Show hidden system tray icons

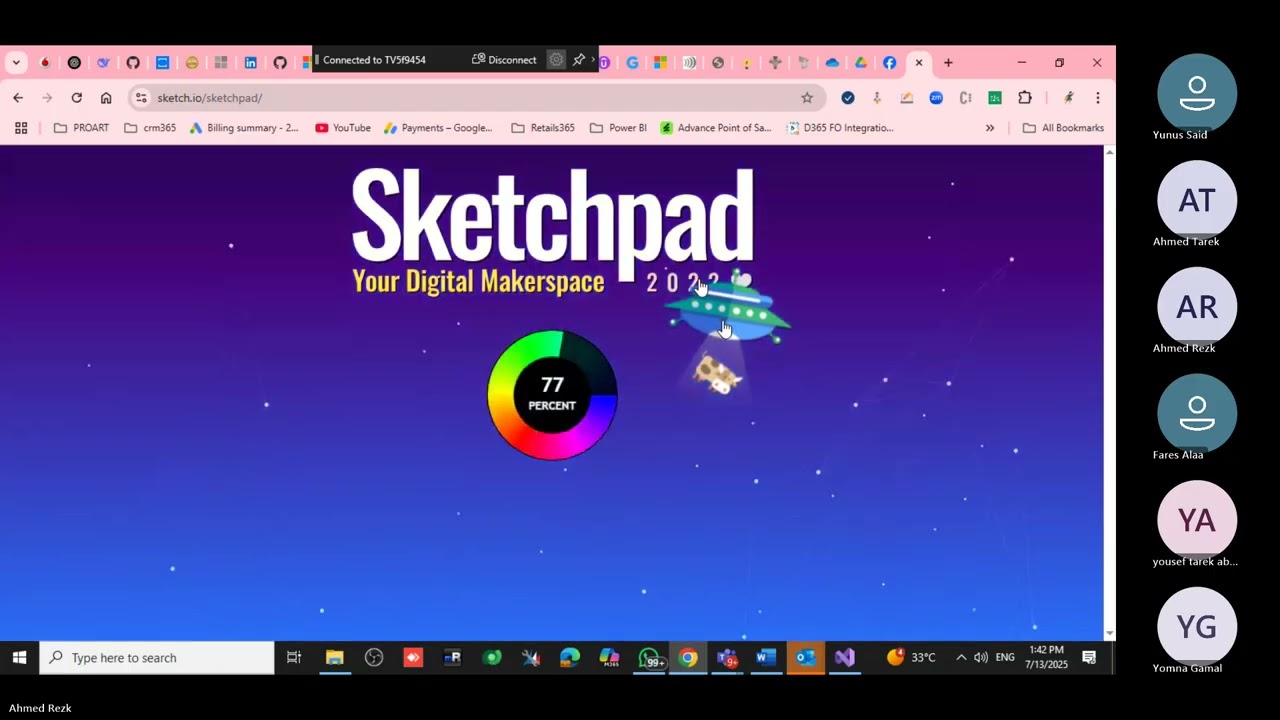(x=961, y=657)
